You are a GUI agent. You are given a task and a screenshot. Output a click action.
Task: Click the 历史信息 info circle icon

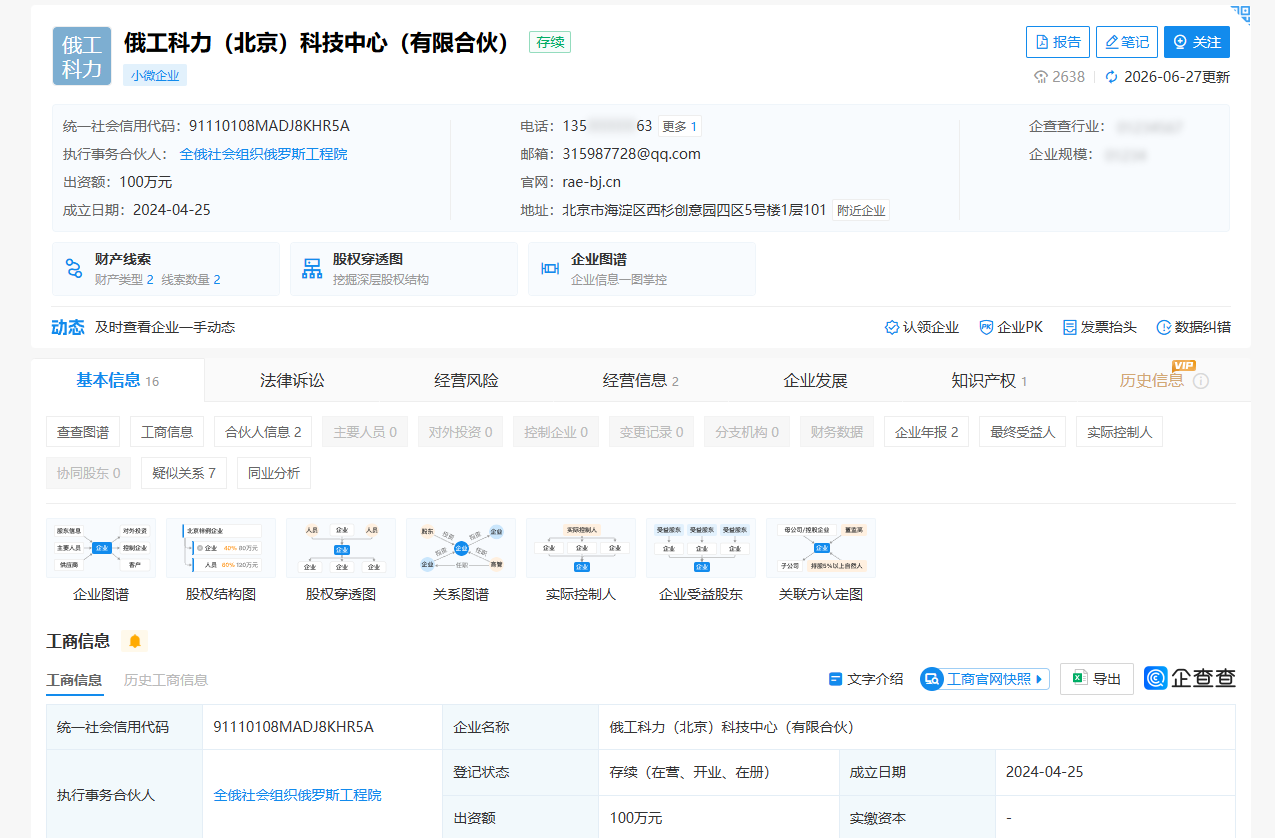tap(1201, 381)
